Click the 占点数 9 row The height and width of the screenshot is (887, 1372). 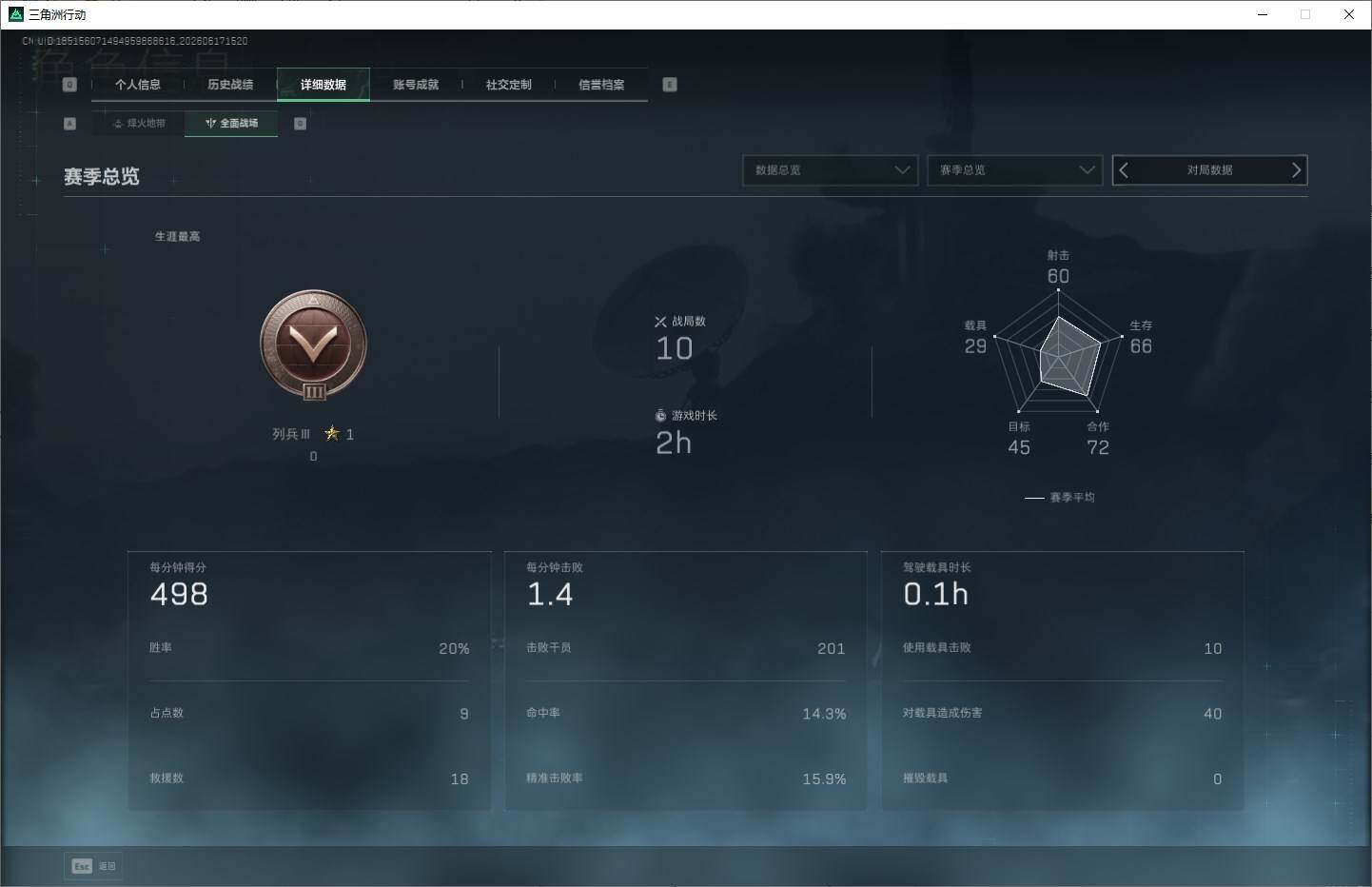309,713
